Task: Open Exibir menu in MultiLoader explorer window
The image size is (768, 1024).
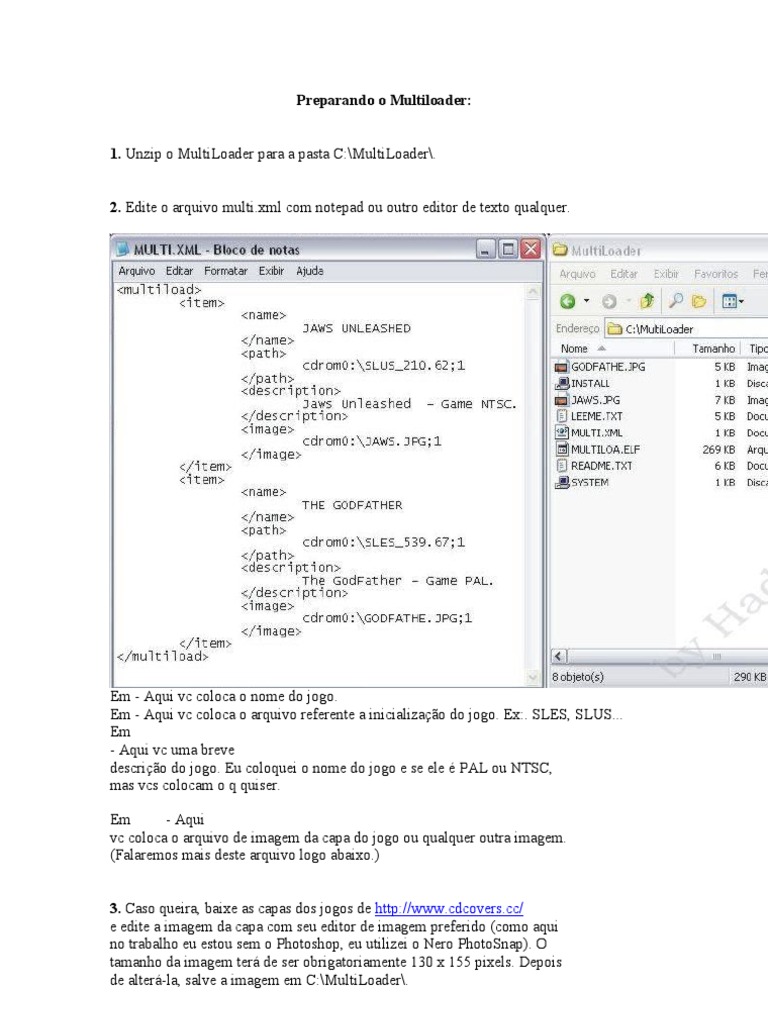Action: point(666,274)
